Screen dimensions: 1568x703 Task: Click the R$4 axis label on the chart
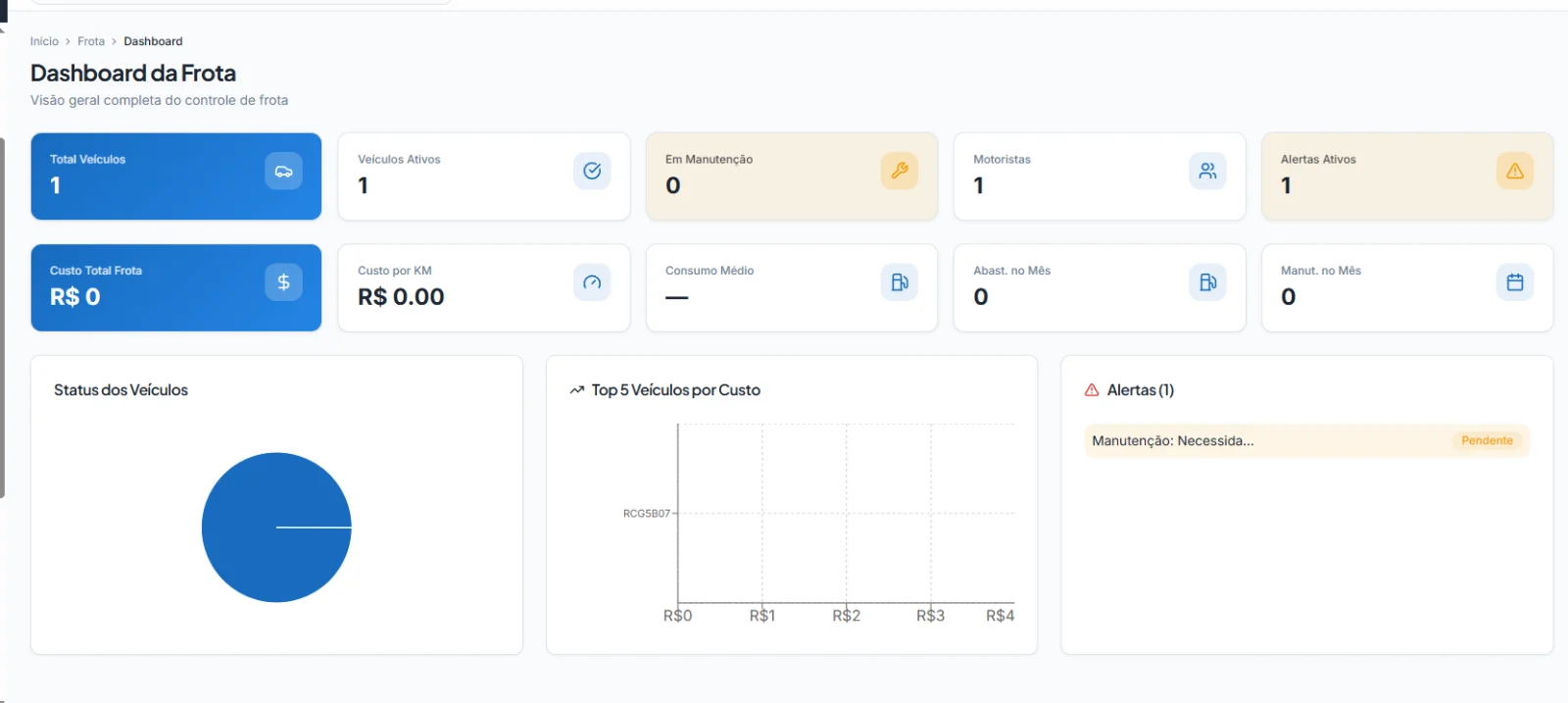[x=1001, y=616]
